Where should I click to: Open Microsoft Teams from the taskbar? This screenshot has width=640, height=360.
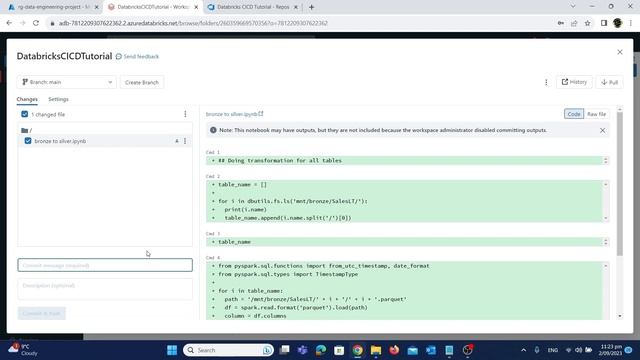click(302, 350)
